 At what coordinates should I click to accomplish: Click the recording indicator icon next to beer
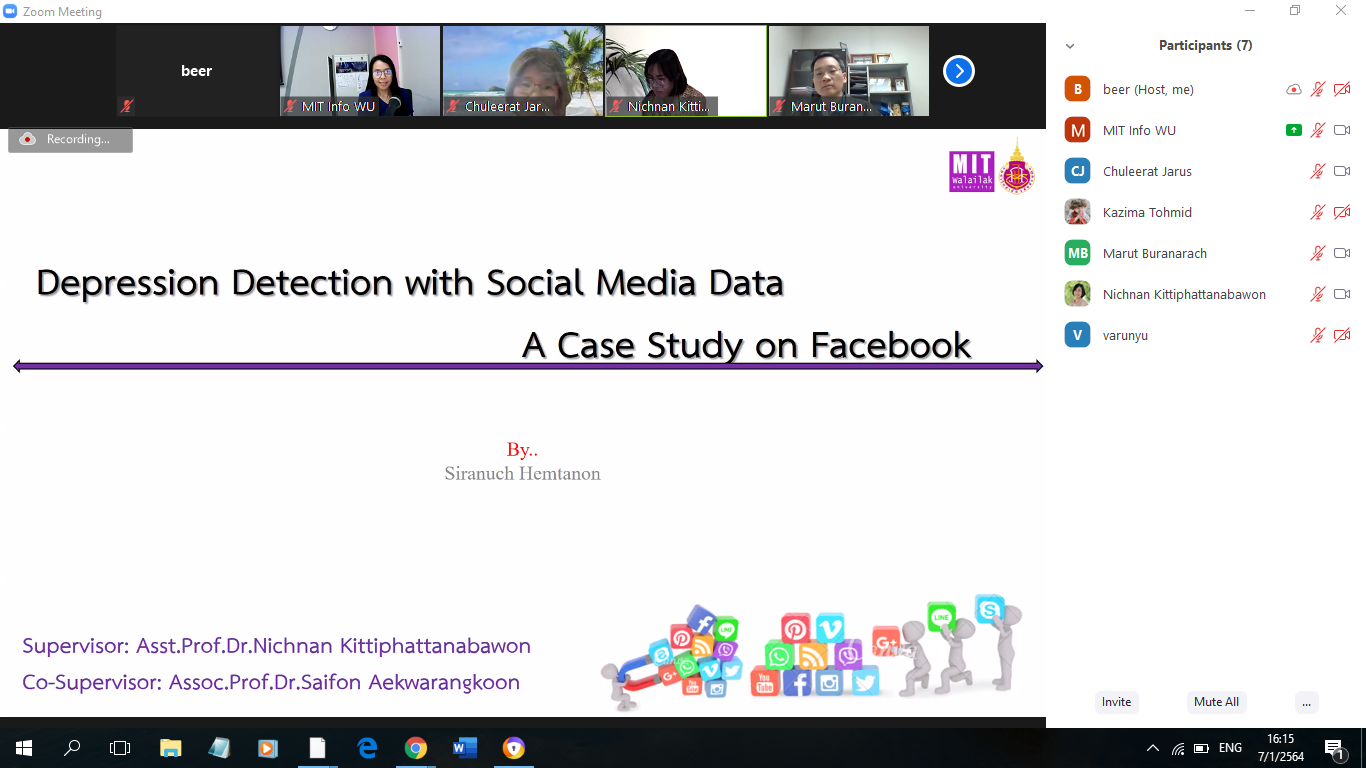click(1294, 89)
